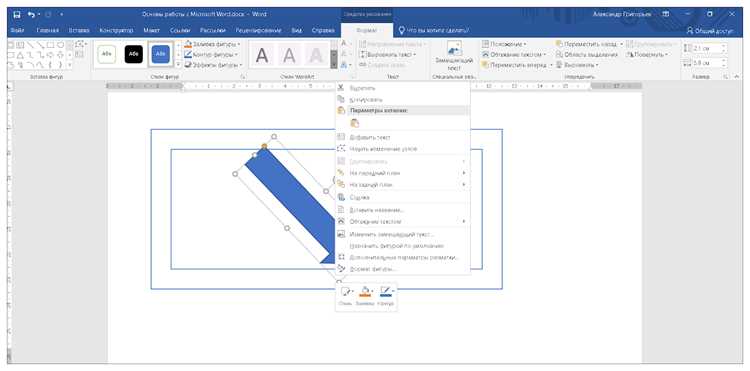Select the first dark WordArt style A
Image resolution: width=750 pixels, height=371 pixels.
pyautogui.click(x=262, y=55)
